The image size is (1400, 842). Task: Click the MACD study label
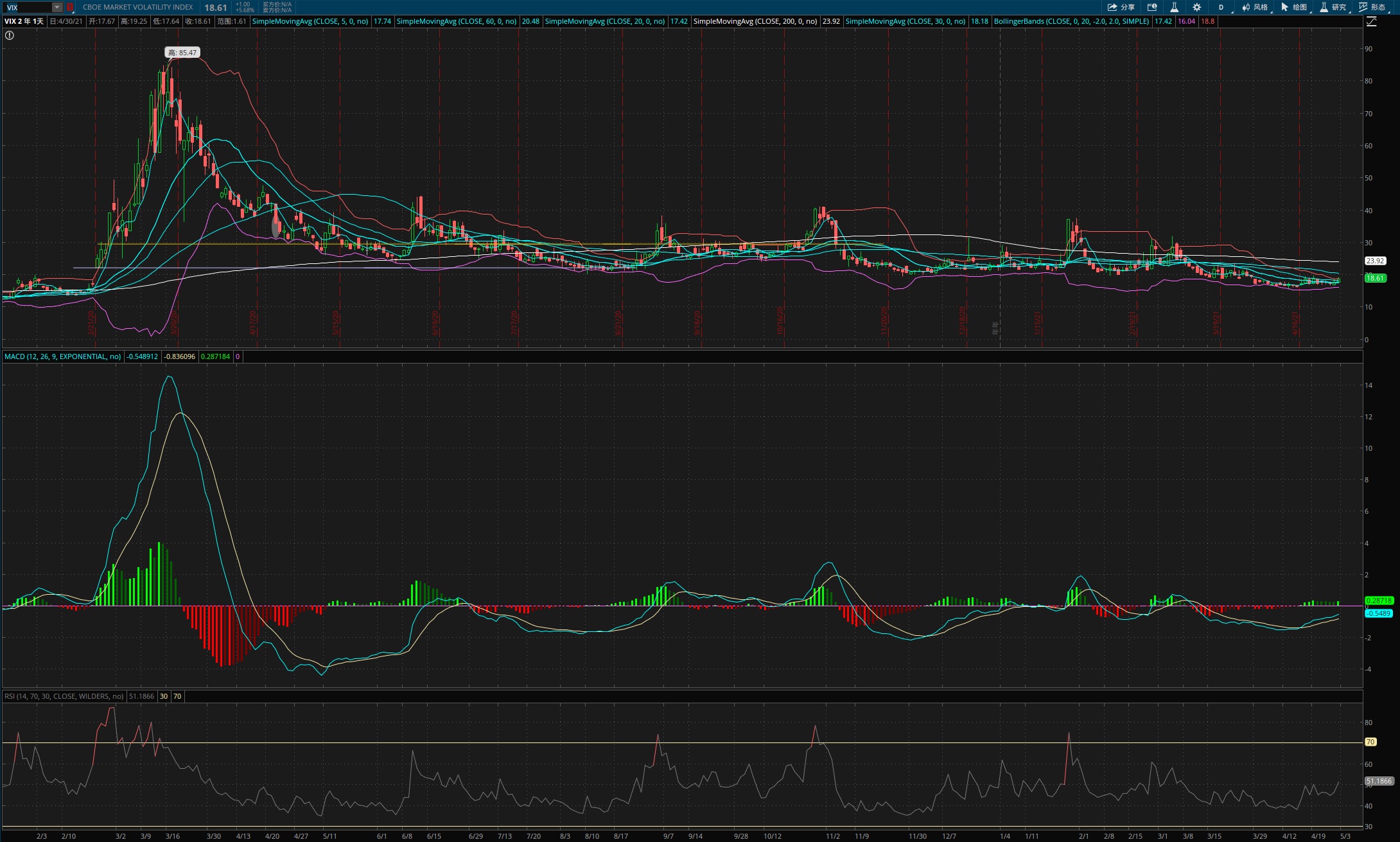(x=62, y=356)
